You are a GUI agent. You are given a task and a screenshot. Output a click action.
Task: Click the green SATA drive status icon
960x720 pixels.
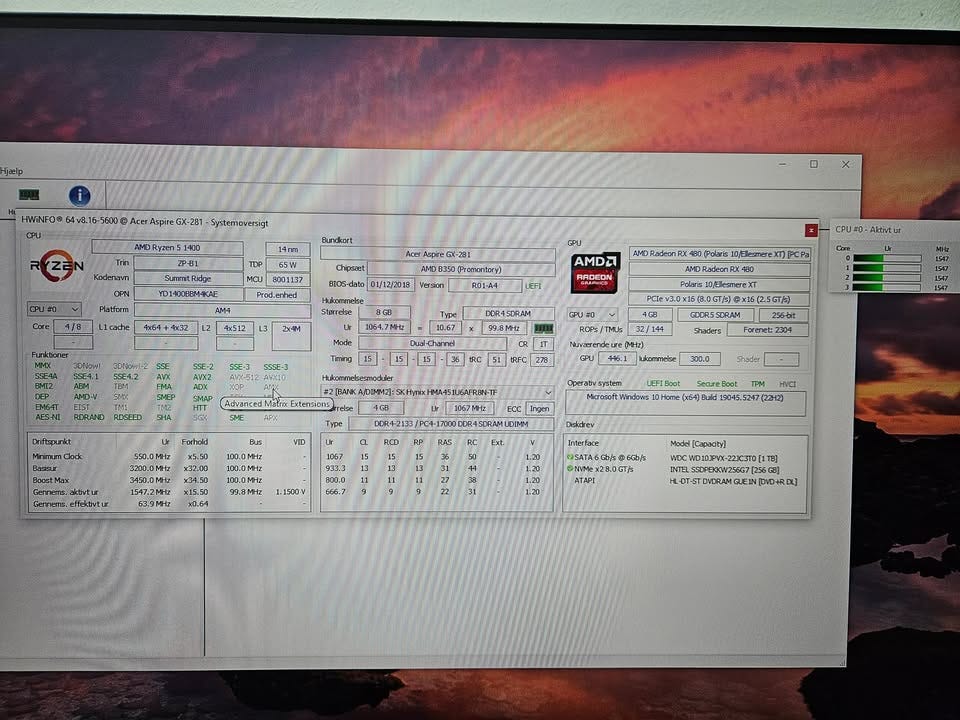[x=571, y=456]
